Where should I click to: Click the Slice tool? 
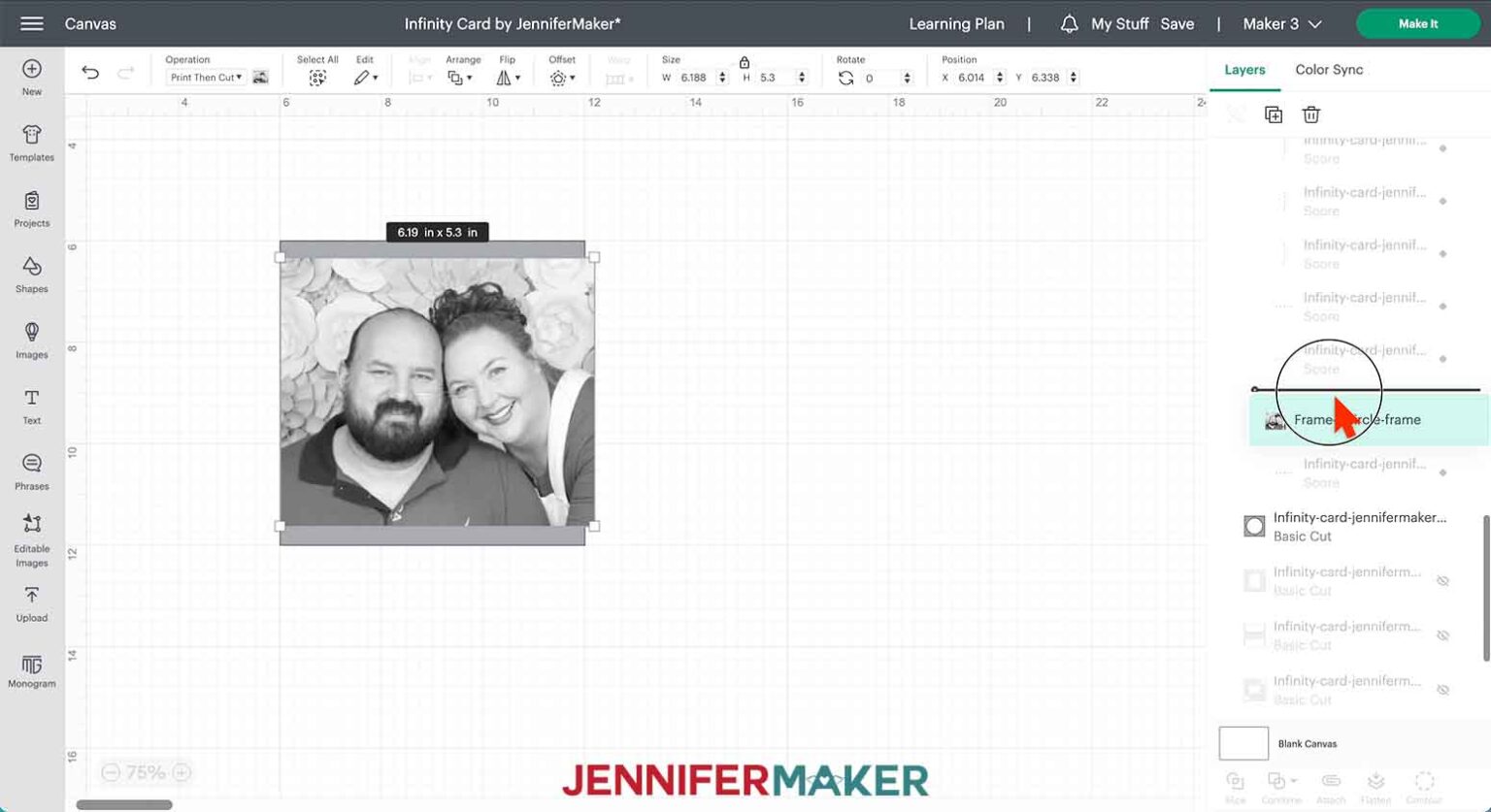click(x=1236, y=787)
